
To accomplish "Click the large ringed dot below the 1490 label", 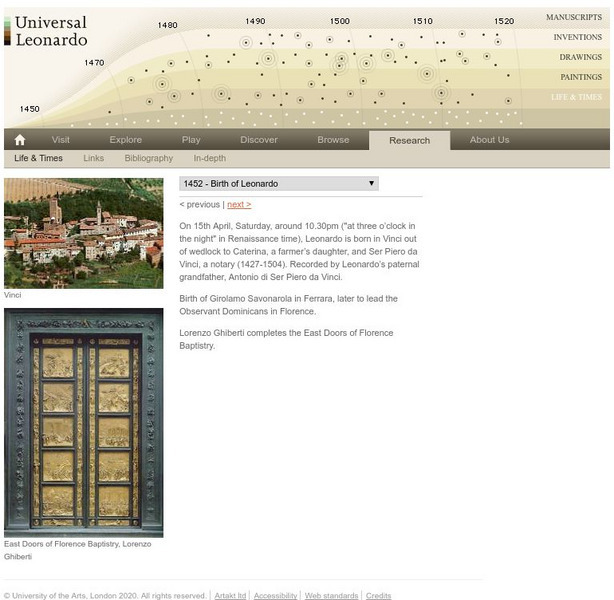I will click(x=268, y=59).
